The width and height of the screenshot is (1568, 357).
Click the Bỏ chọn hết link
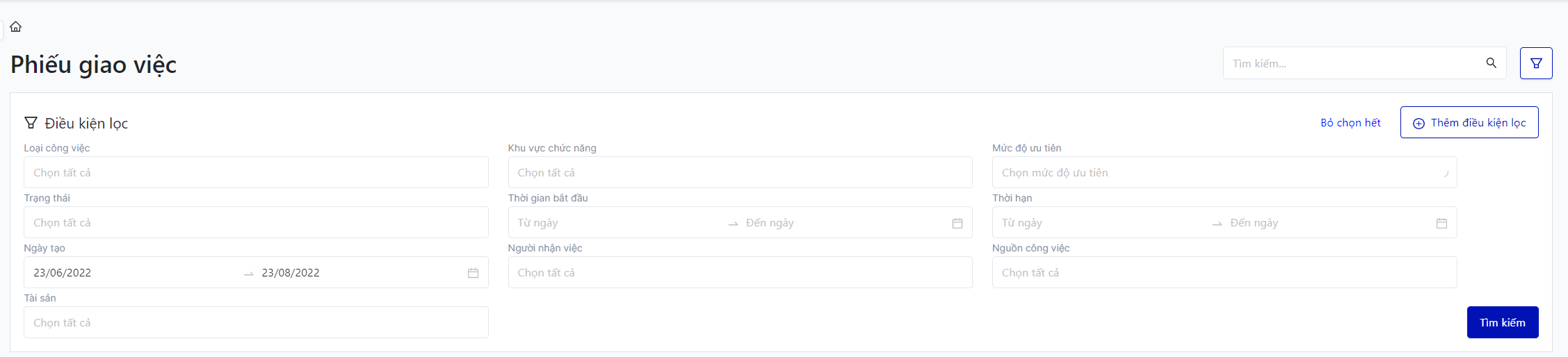1350,123
